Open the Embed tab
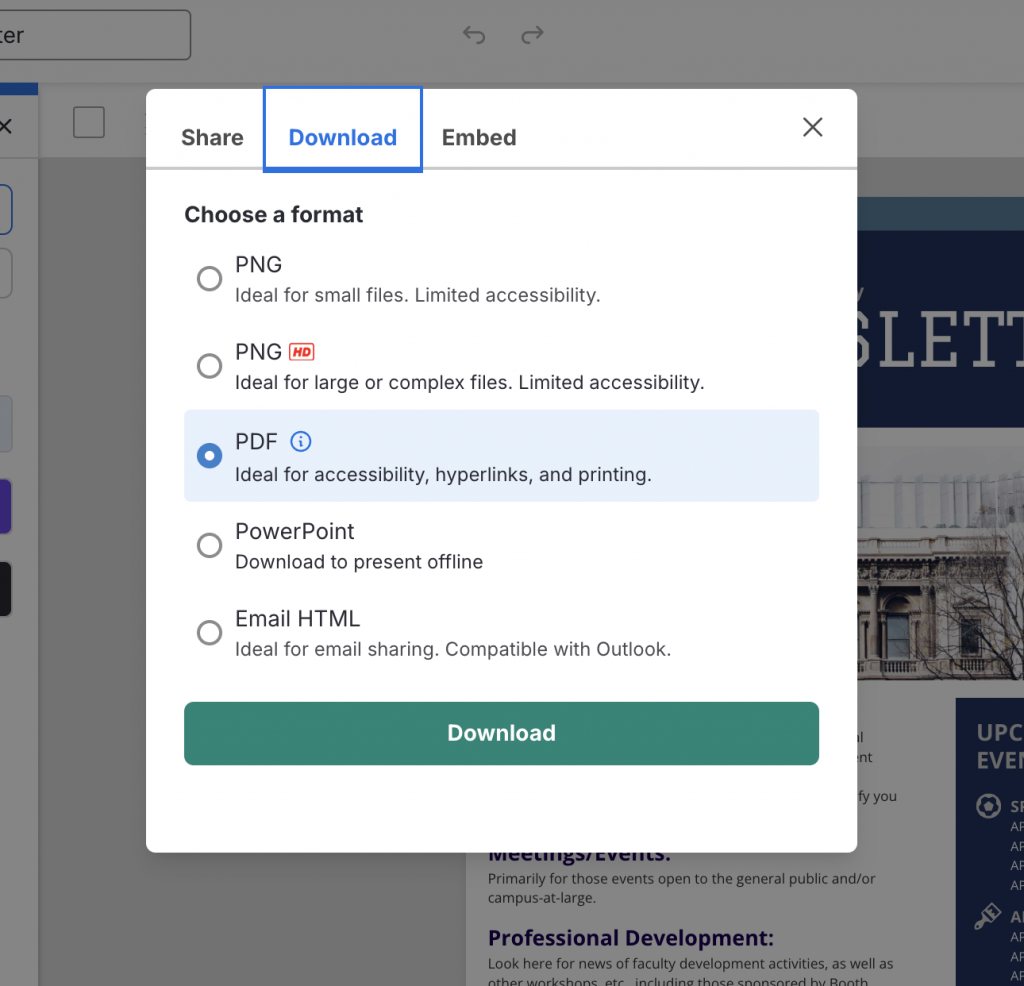Viewport: 1024px width, 986px height. (x=479, y=138)
